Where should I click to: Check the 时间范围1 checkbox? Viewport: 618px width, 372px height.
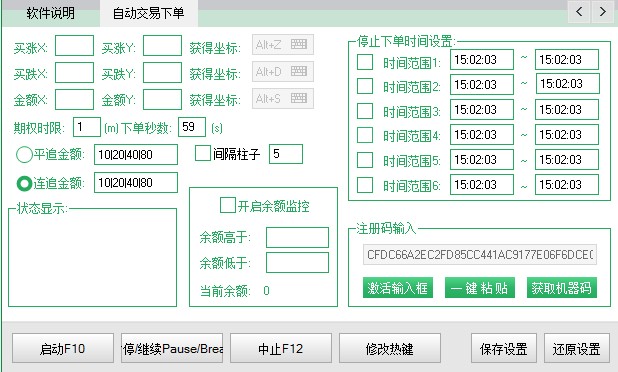click(365, 62)
